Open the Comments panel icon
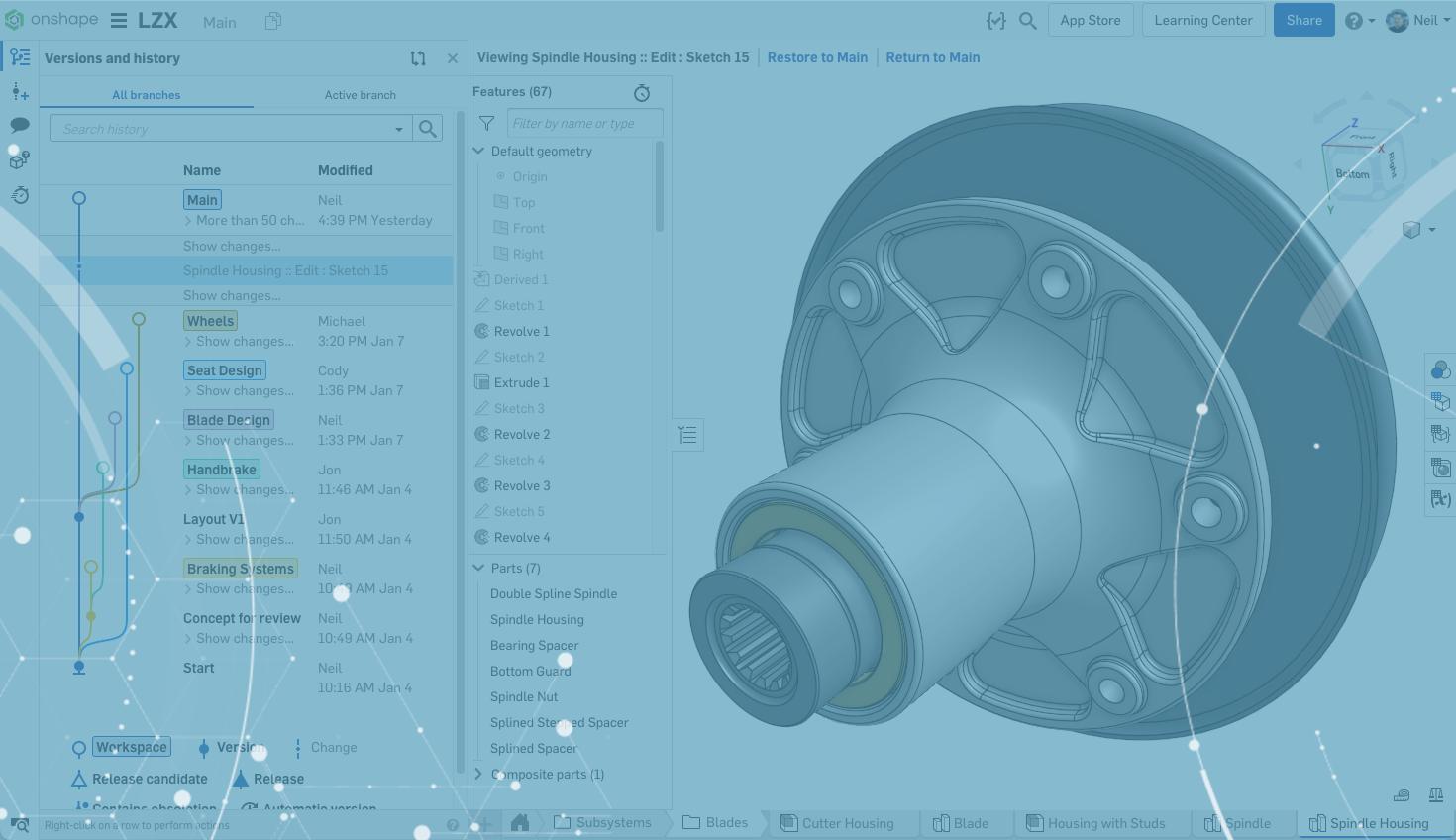The image size is (1456, 840). point(20,125)
